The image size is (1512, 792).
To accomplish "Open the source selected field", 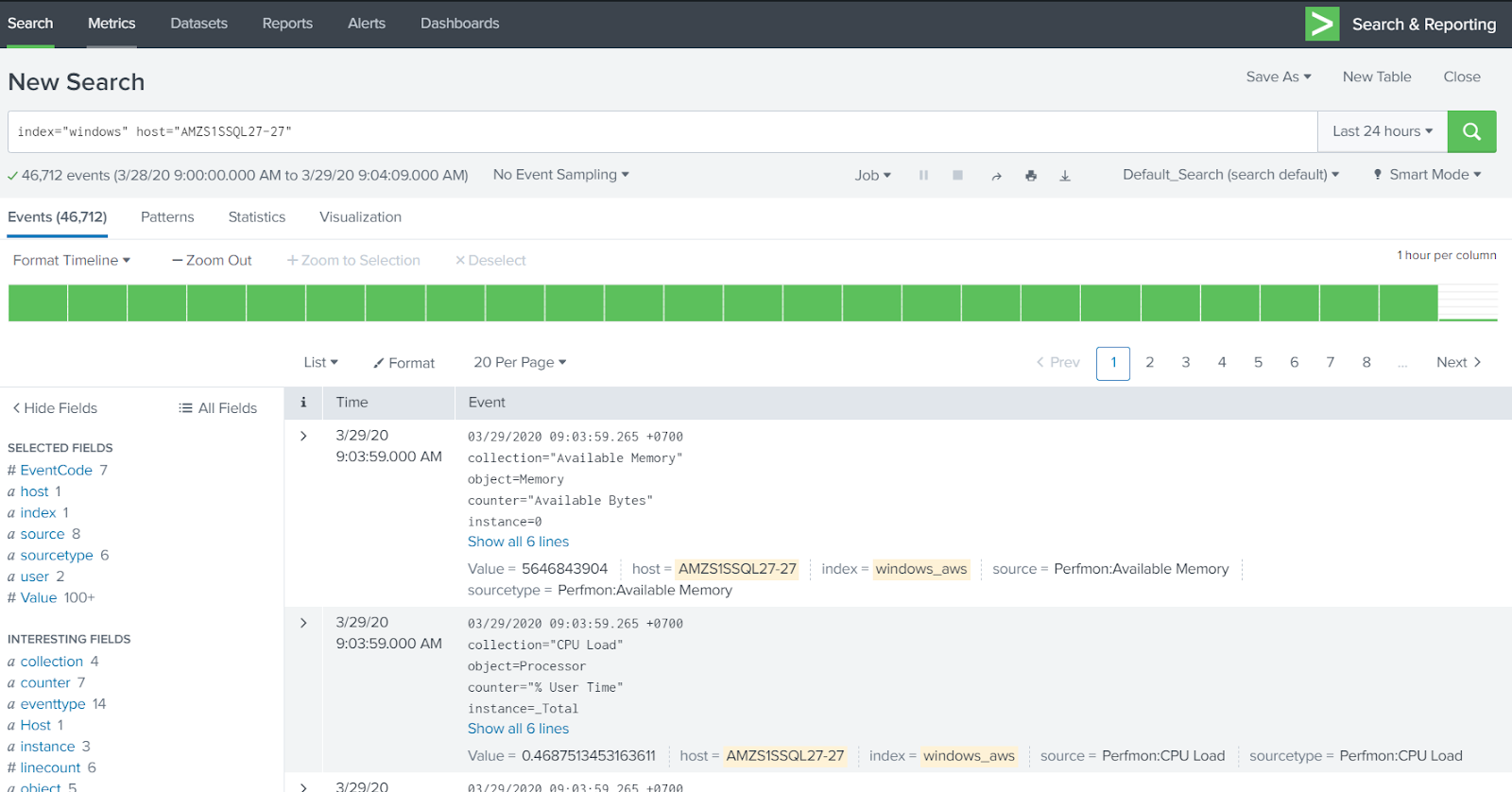I will (43, 534).
